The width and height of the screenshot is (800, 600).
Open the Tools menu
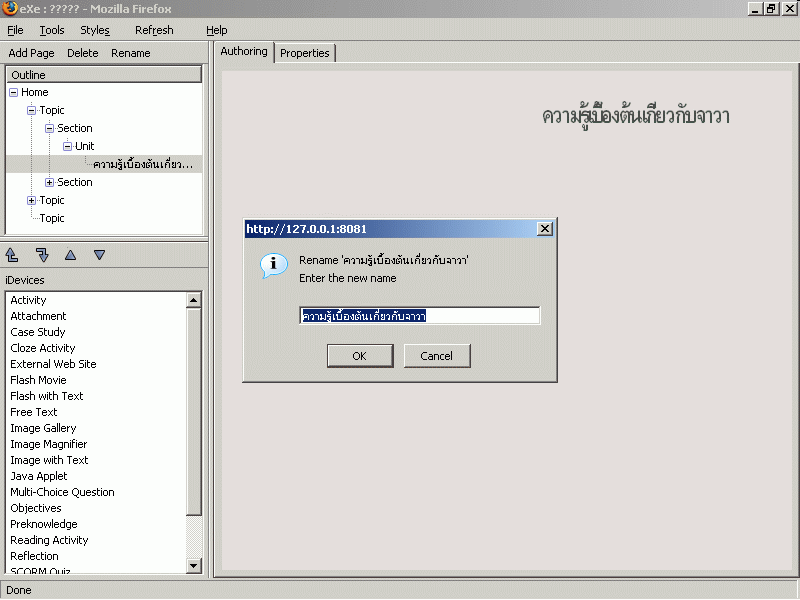[x=52, y=30]
